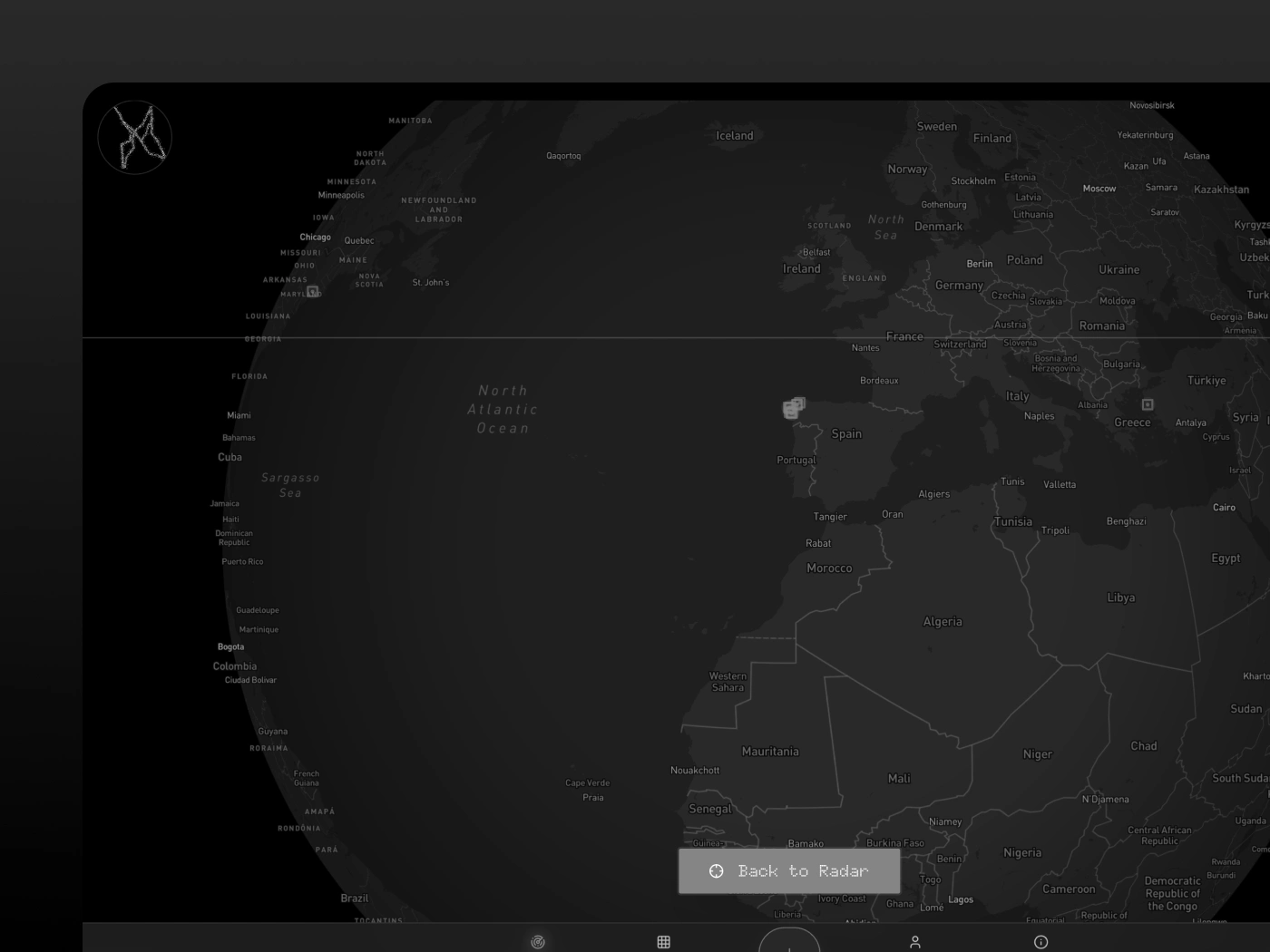This screenshot has width=1270, height=952.
Task: Click the Algeria country label
Action: click(x=943, y=622)
